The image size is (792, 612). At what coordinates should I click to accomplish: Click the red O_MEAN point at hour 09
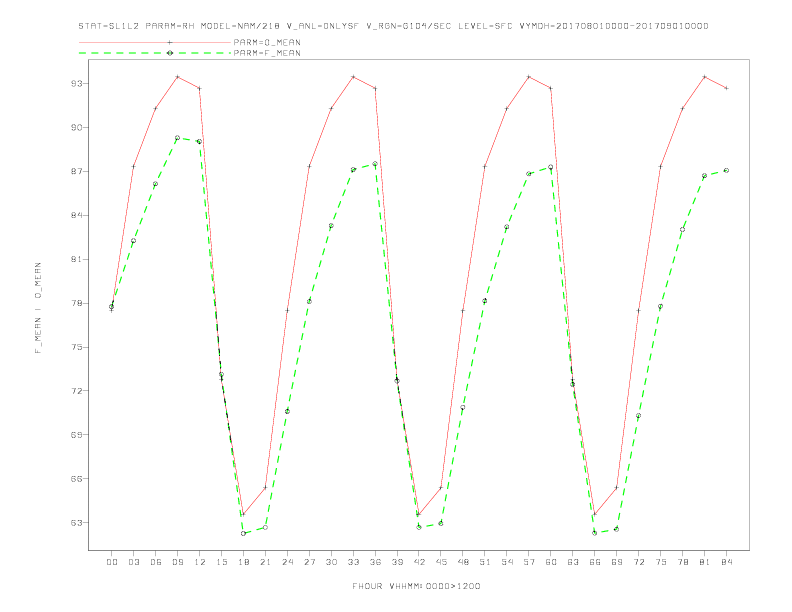coord(177,77)
